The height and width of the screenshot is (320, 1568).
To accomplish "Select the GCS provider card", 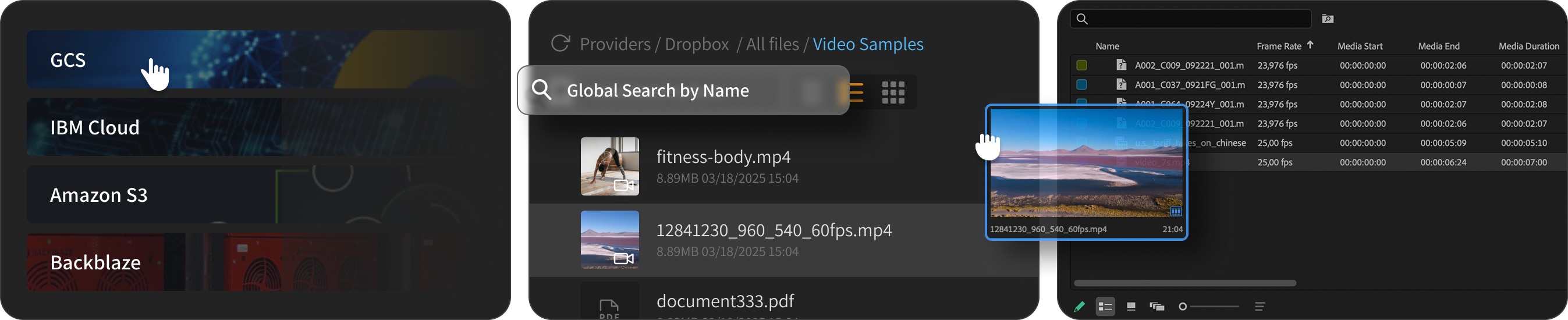I will (256, 59).
